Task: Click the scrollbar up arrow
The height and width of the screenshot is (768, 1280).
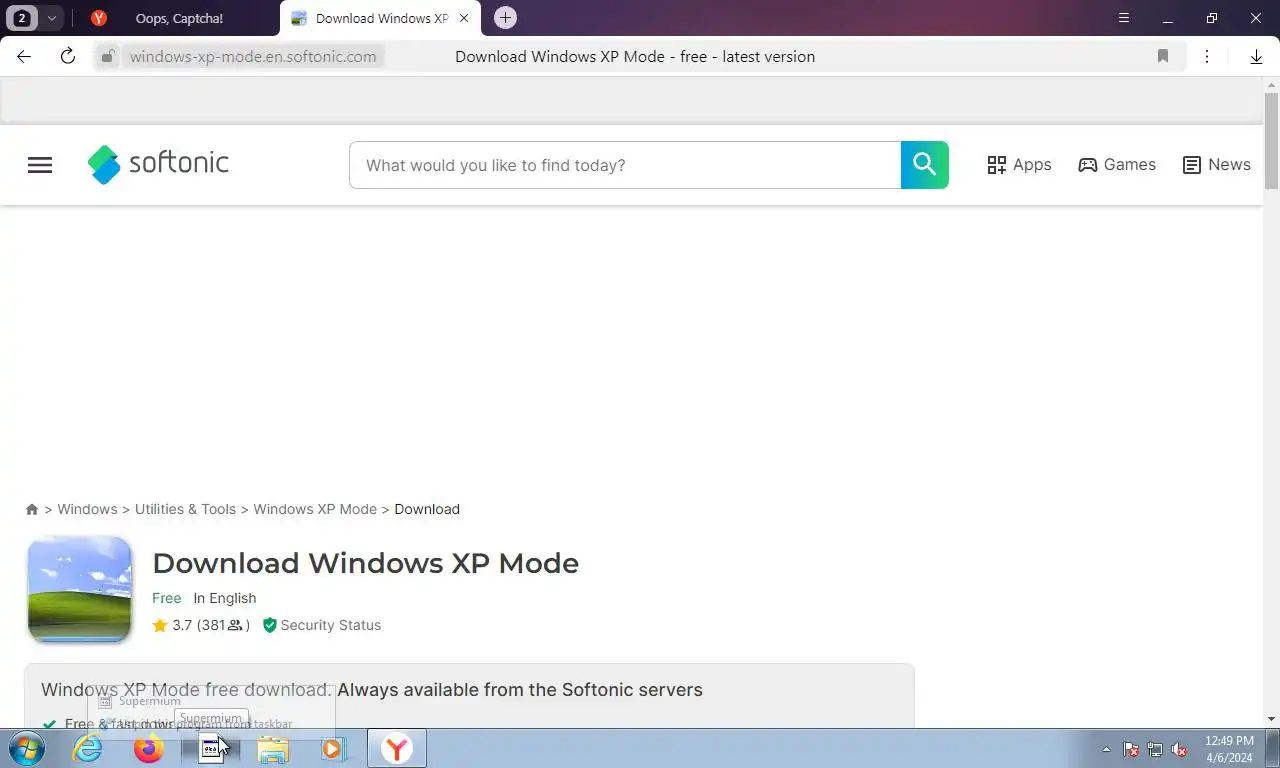Action: point(1272,84)
